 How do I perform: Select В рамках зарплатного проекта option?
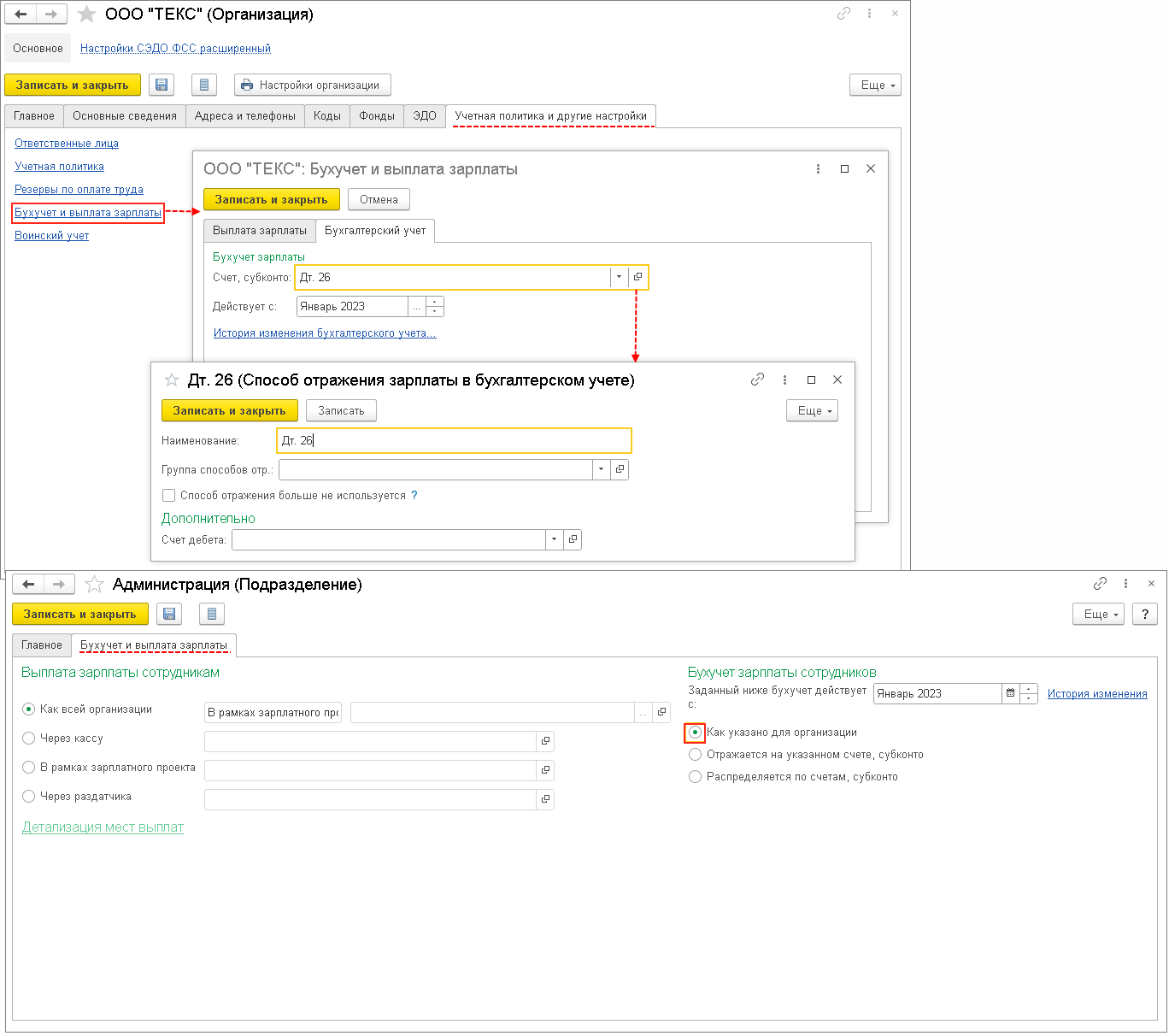pos(29,767)
